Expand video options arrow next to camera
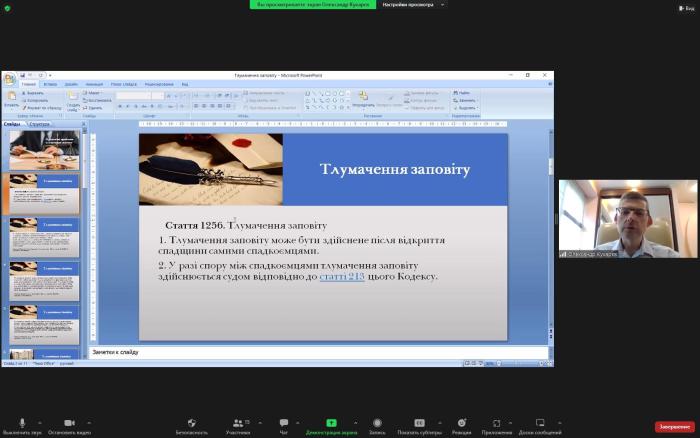 click(x=89, y=421)
